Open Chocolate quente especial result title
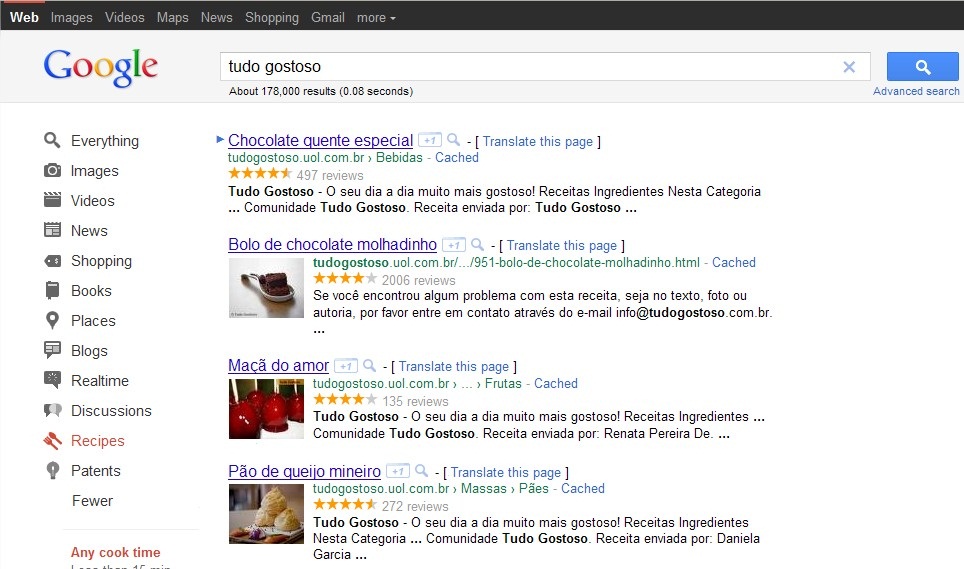 click(x=320, y=140)
